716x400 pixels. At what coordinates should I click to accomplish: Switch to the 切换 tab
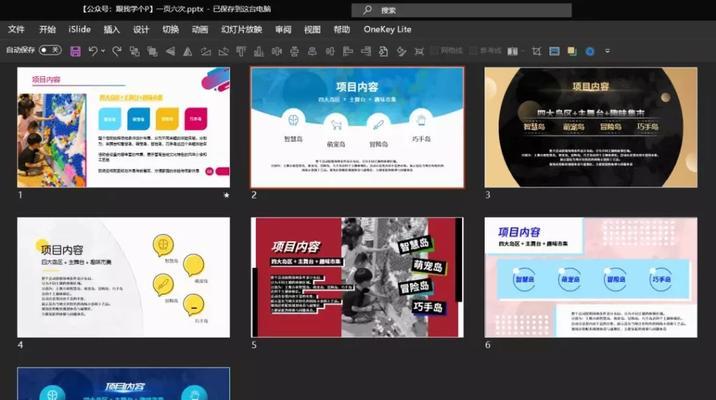coord(170,29)
